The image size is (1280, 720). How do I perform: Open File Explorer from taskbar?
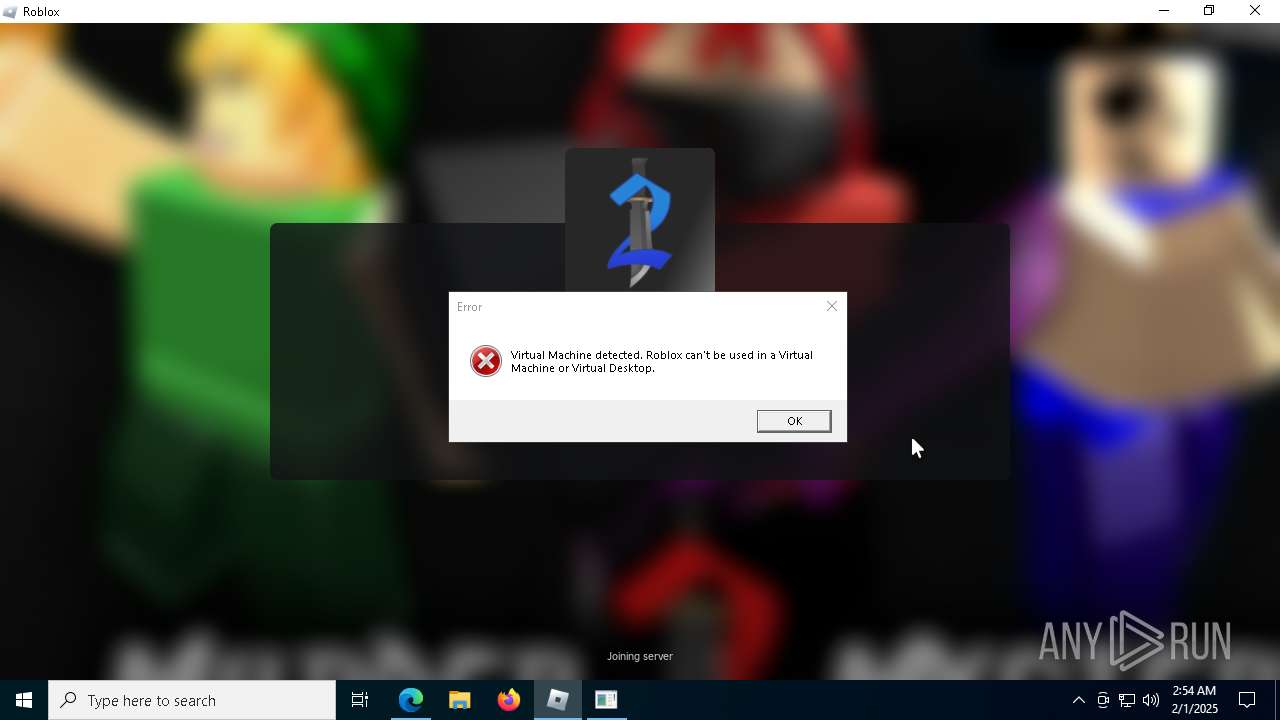pyautogui.click(x=460, y=700)
